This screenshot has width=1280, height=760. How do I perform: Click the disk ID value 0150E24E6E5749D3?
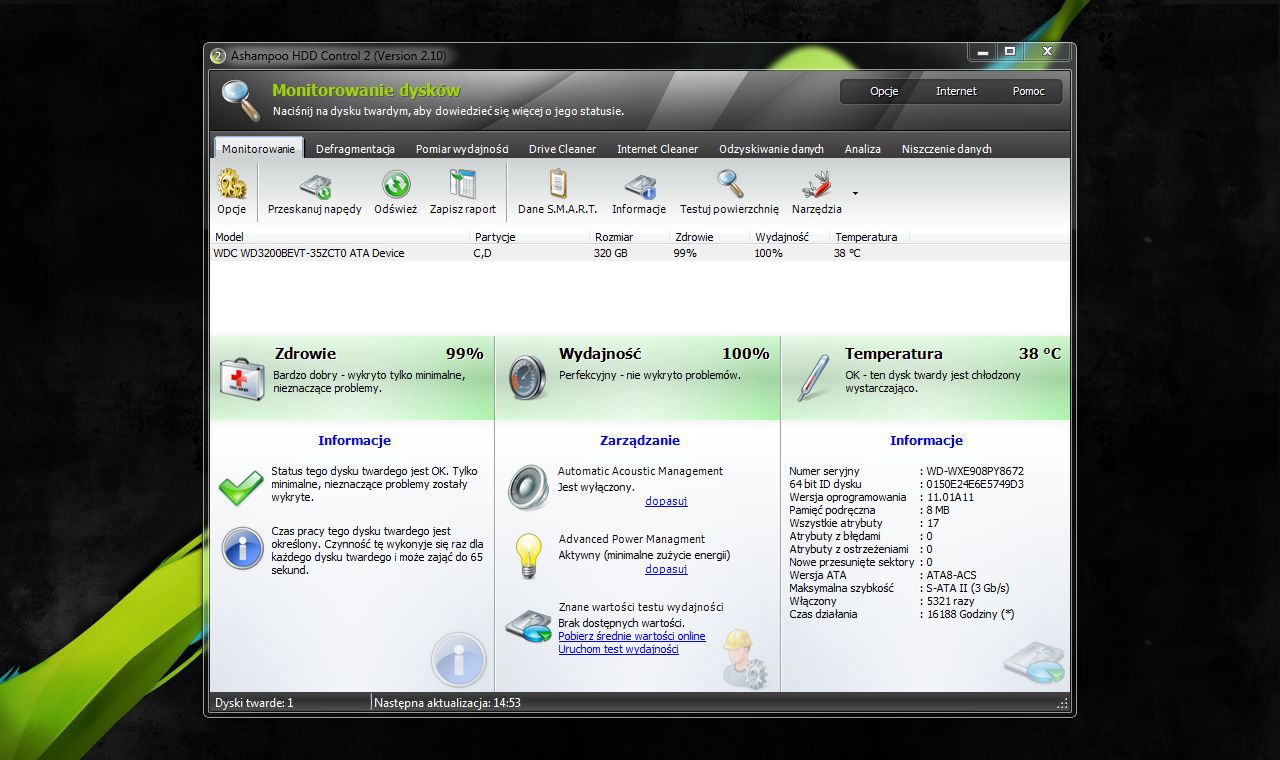coord(975,484)
